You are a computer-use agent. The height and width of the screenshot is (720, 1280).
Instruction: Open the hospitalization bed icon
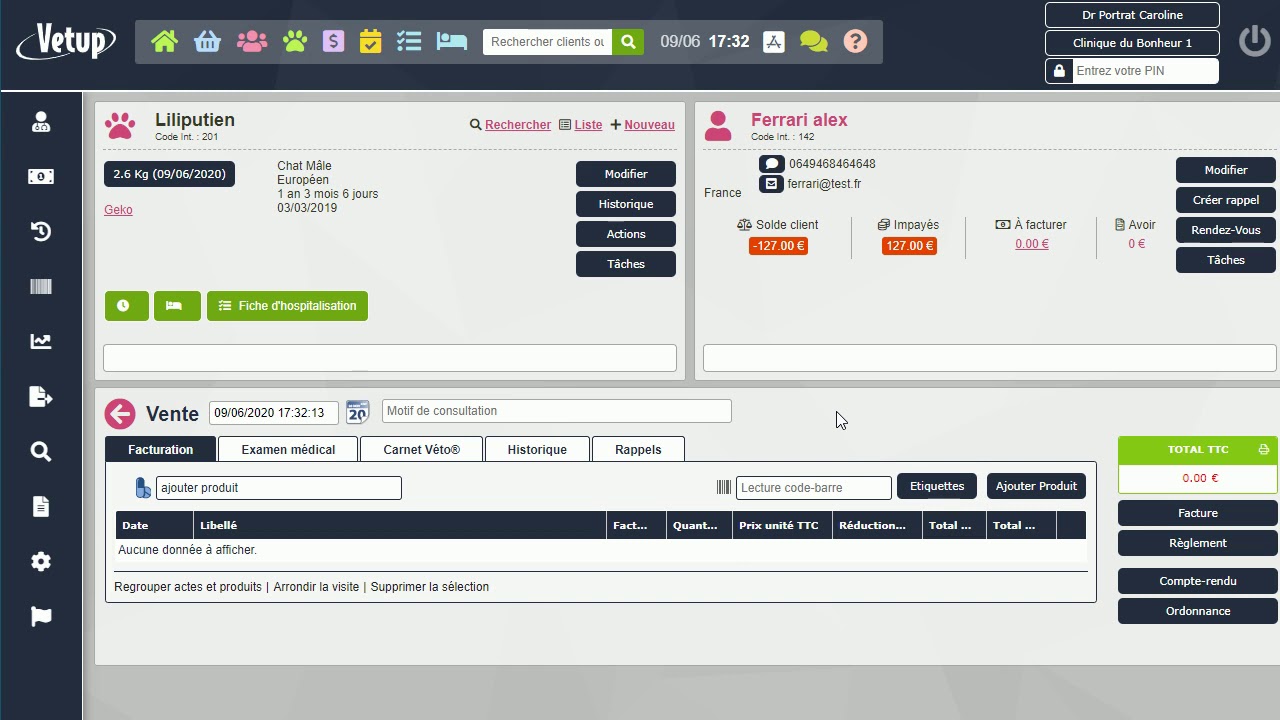[x=450, y=41]
